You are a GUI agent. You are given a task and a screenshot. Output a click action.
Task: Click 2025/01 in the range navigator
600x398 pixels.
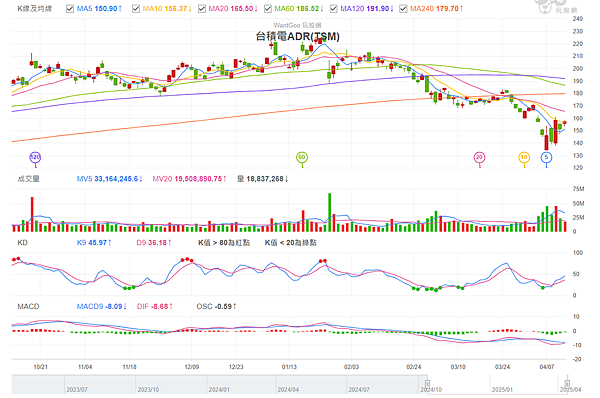point(502,390)
